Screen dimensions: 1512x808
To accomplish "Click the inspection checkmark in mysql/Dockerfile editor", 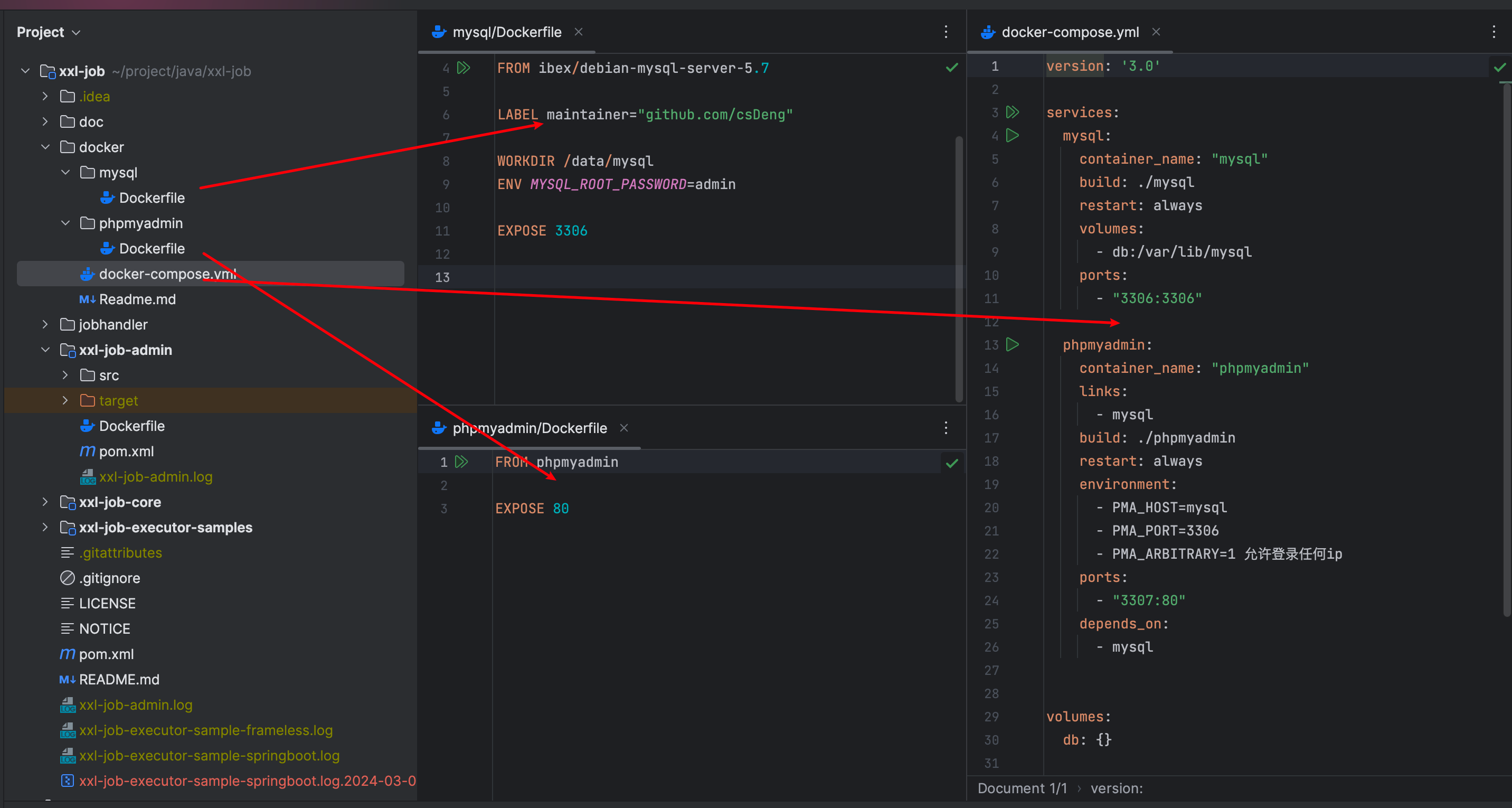I will point(951,68).
